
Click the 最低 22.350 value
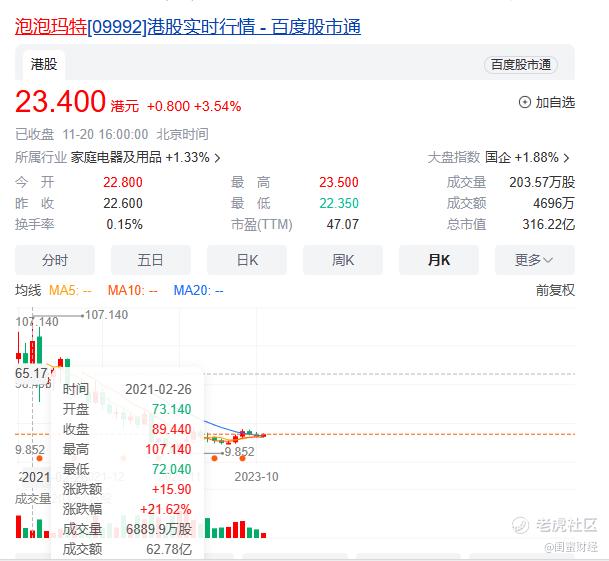click(x=339, y=203)
